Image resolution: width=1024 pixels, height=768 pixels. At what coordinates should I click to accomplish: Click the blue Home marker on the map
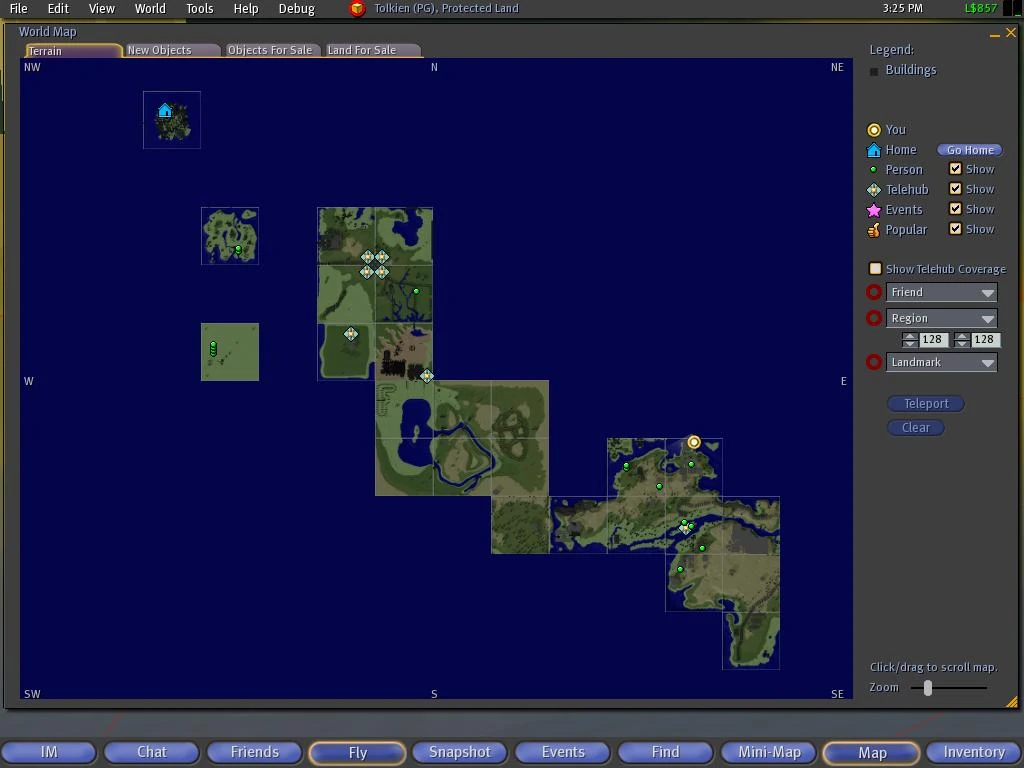coord(165,110)
